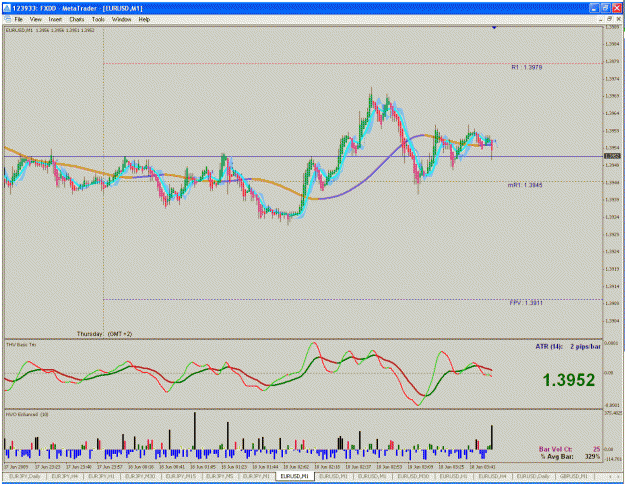Open the Charts menu
The height and width of the screenshot is (484, 625).
click(77, 19)
